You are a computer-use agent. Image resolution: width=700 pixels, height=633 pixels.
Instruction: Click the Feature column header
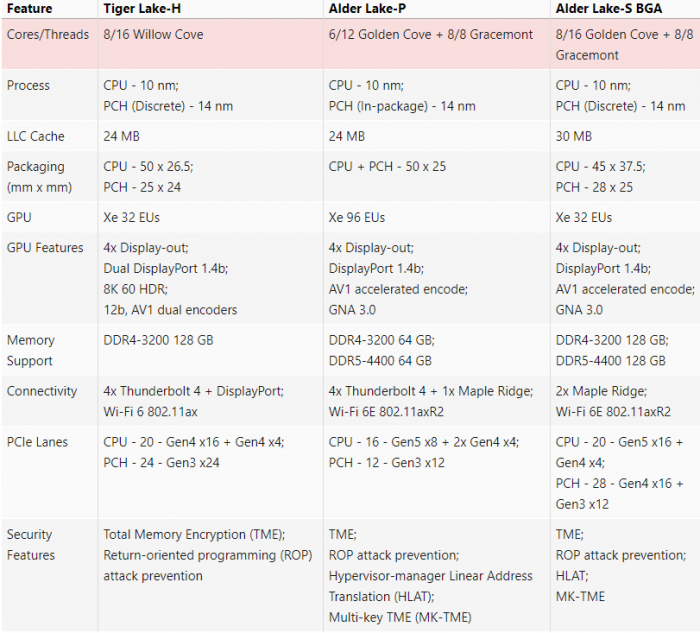[x=30, y=9]
